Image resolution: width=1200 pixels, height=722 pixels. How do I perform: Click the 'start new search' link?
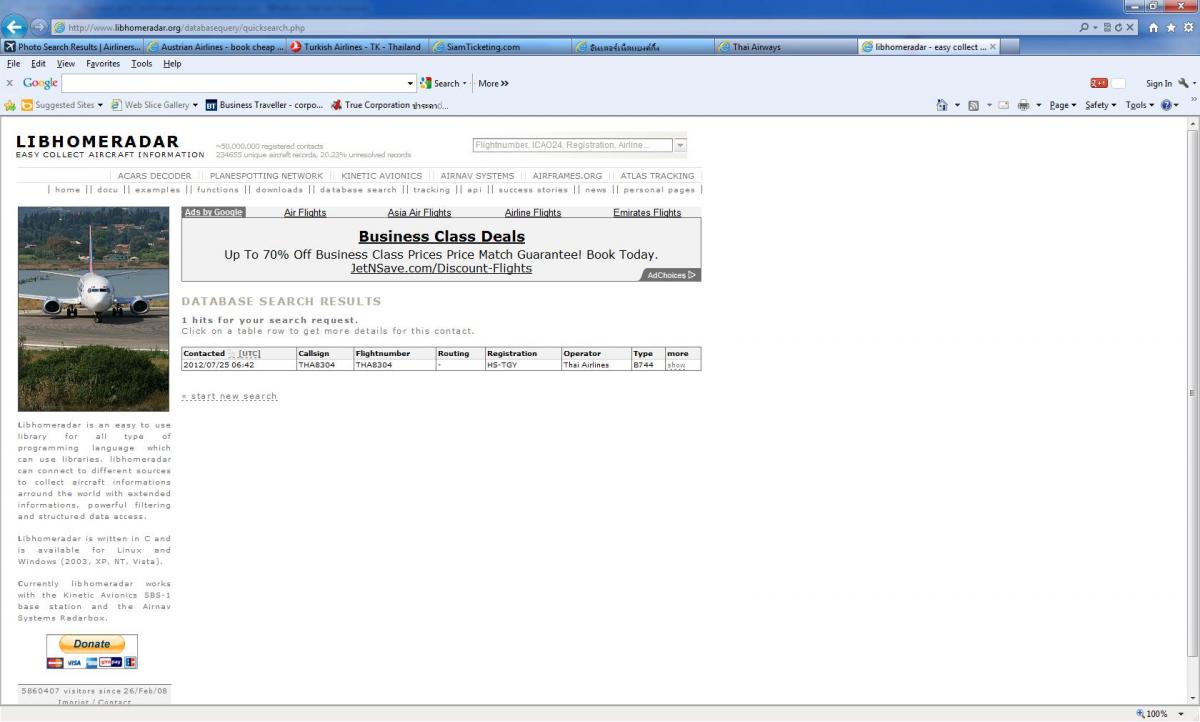[229, 397]
